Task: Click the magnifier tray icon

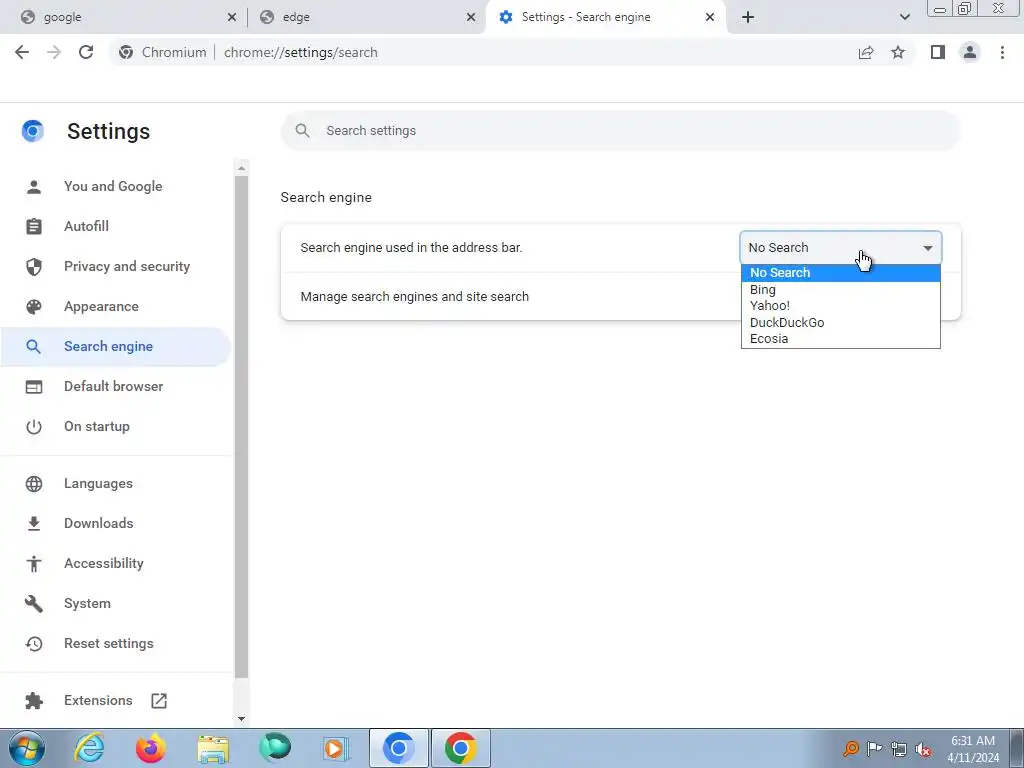Action: coord(850,748)
